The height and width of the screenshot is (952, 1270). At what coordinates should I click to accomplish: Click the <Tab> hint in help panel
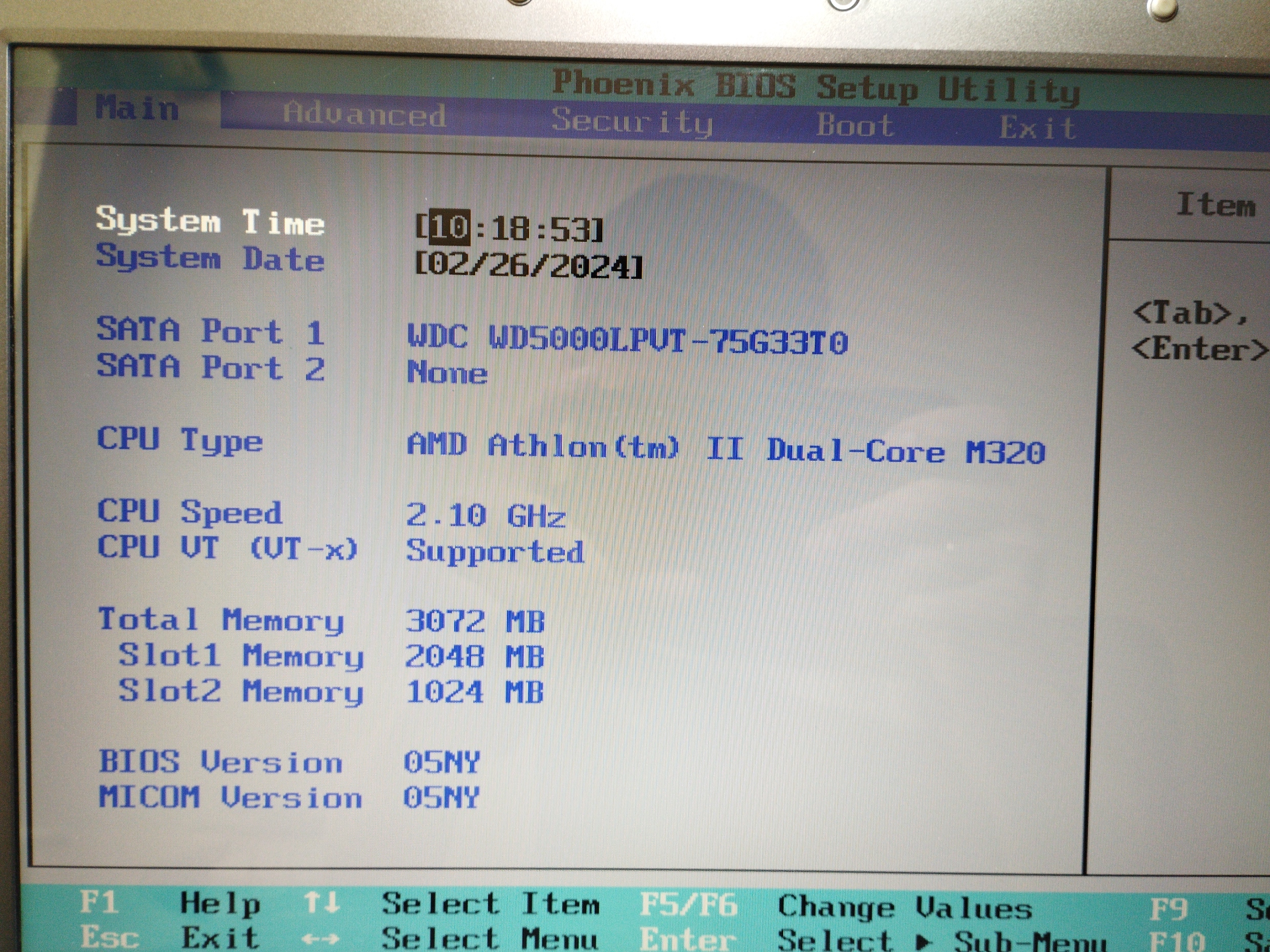[1190, 312]
